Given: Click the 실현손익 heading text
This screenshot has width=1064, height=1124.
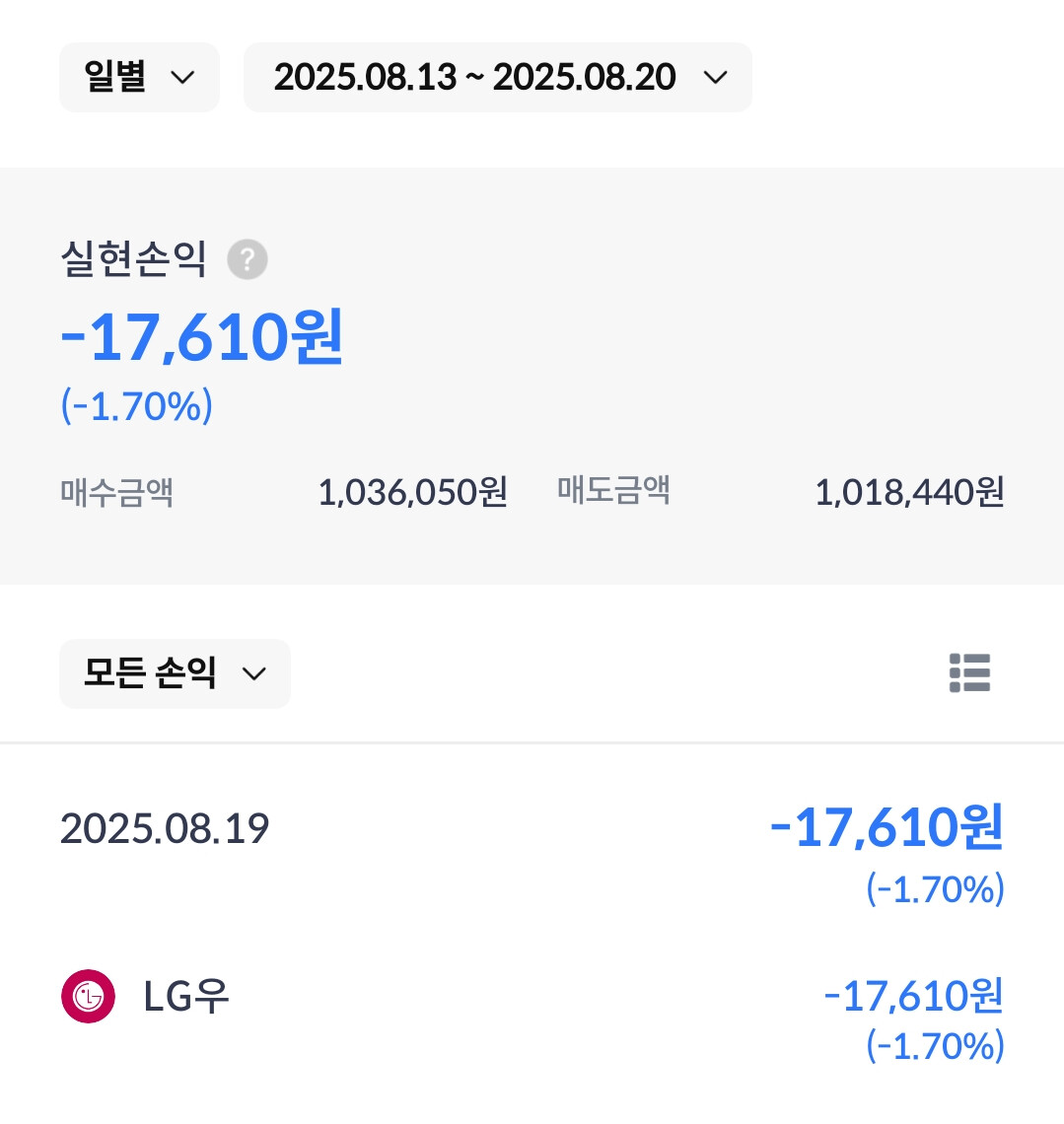Looking at the screenshot, I should tap(133, 259).
